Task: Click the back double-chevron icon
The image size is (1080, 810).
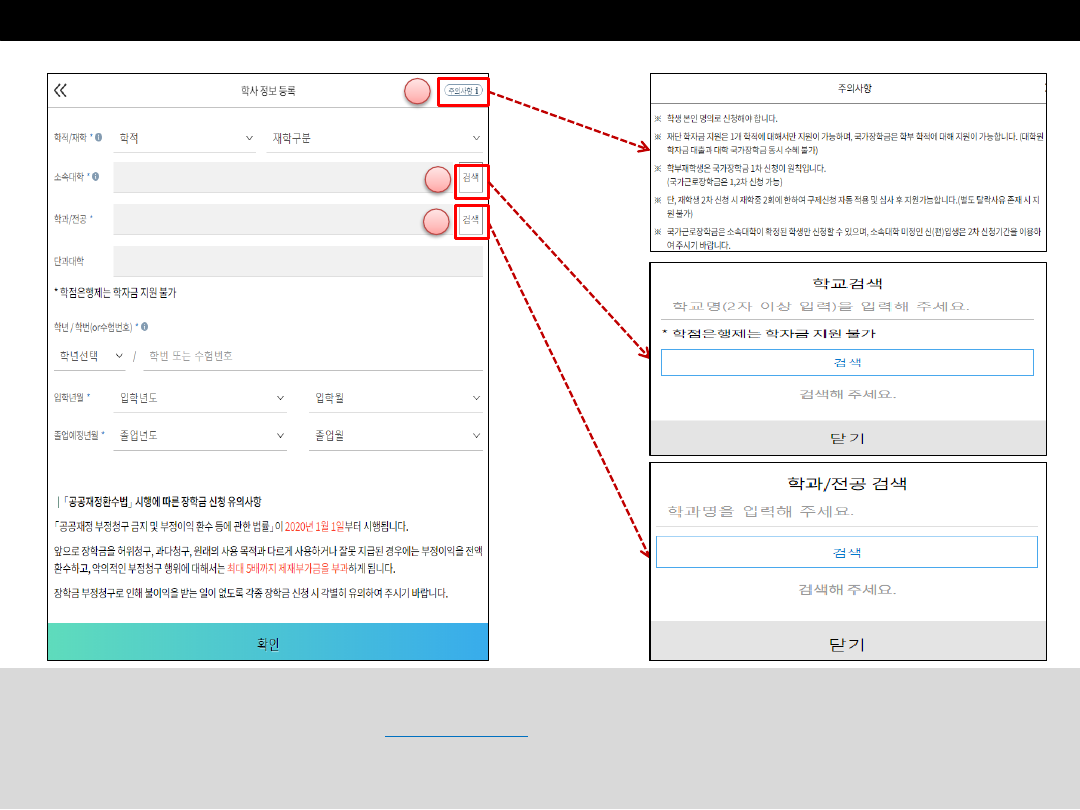Action: pos(61,91)
